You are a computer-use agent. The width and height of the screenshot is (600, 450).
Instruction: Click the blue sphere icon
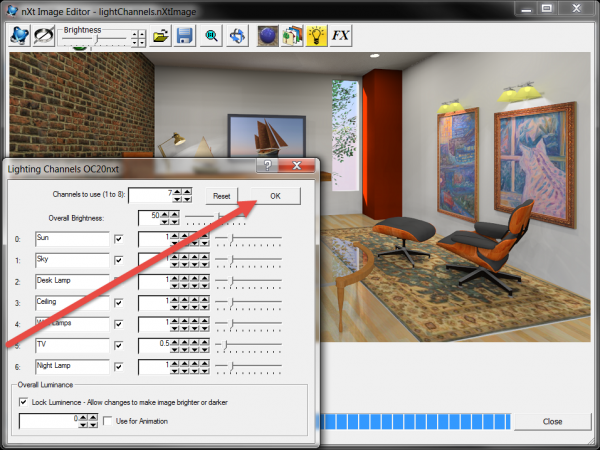pos(267,36)
